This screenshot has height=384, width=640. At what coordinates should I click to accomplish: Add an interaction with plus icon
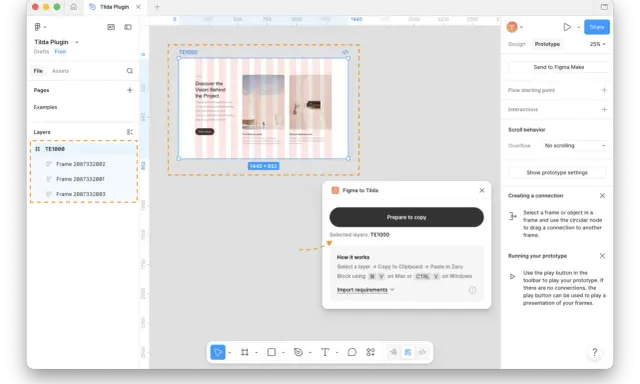click(604, 109)
